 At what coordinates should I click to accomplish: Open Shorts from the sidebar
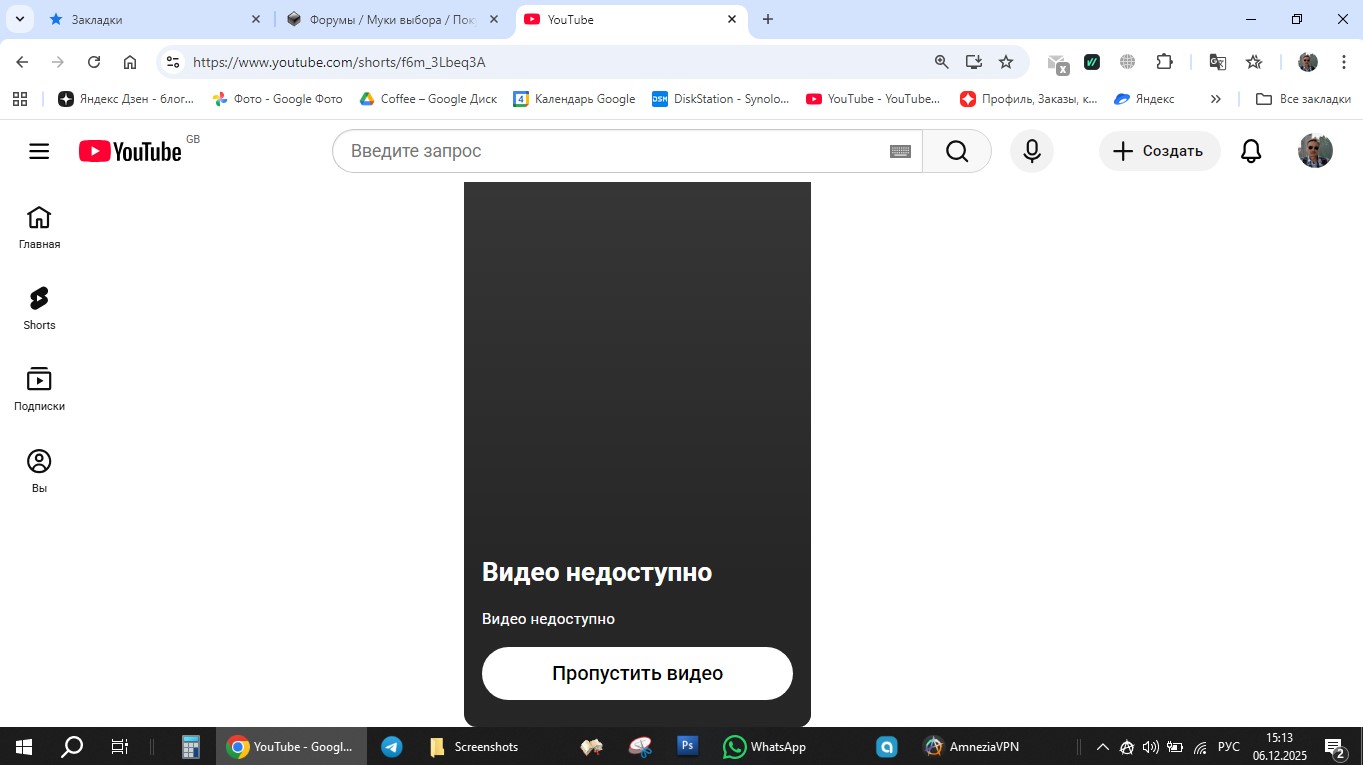point(39,307)
